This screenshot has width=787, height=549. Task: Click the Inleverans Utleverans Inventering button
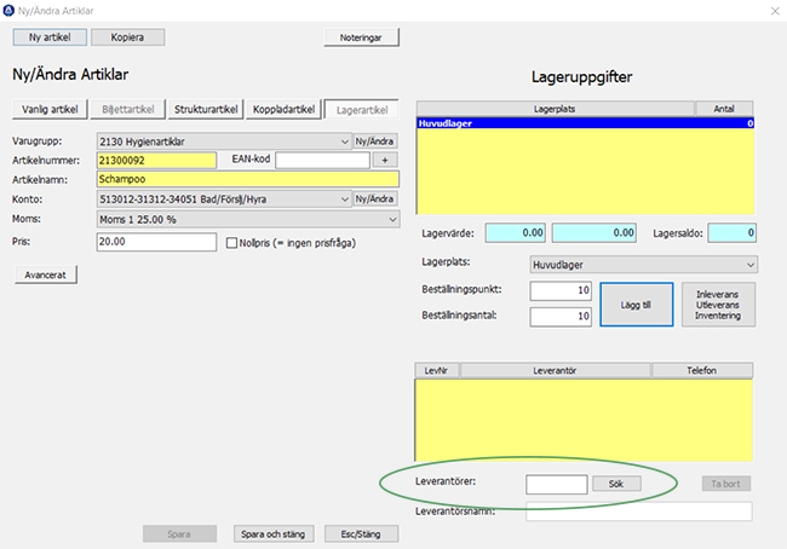(x=718, y=305)
